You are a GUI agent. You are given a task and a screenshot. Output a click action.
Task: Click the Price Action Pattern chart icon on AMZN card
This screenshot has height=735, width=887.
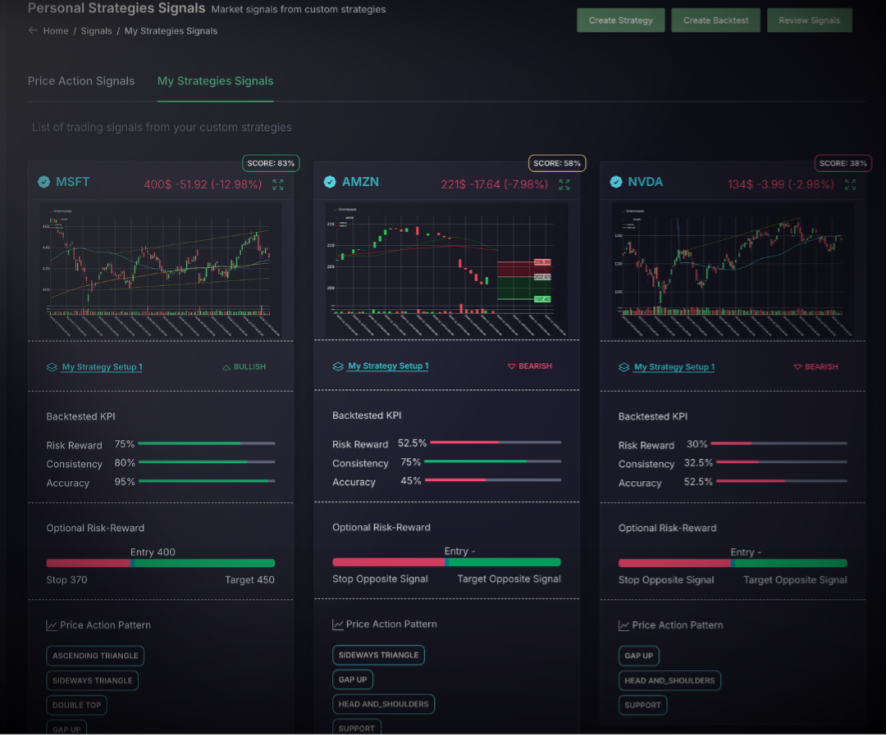click(338, 624)
